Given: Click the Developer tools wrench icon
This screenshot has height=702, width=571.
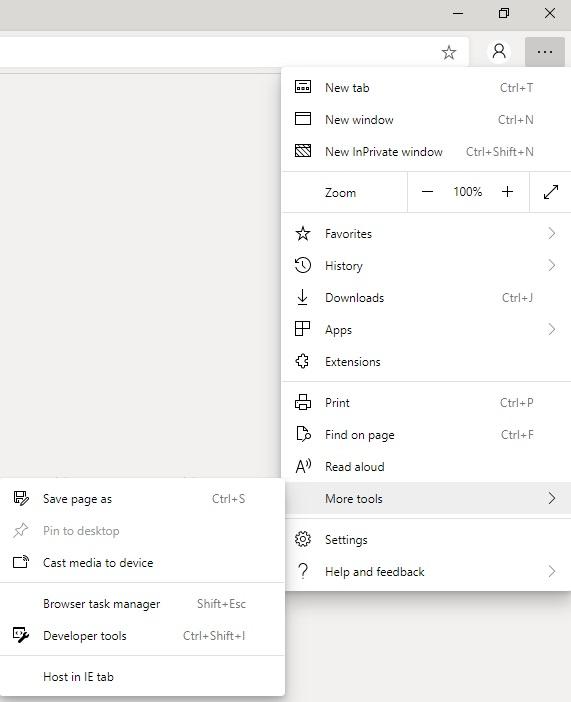Looking at the screenshot, I should (21, 635).
